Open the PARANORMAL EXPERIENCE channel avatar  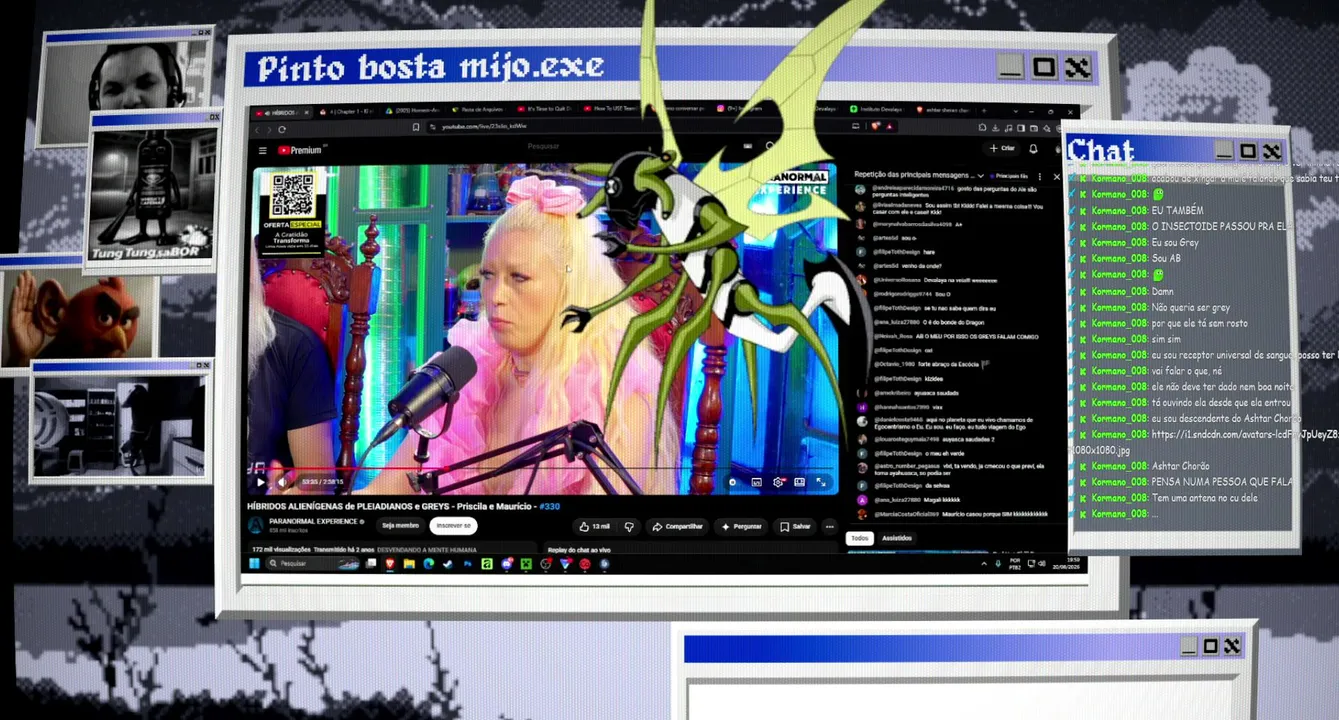pyautogui.click(x=256, y=525)
